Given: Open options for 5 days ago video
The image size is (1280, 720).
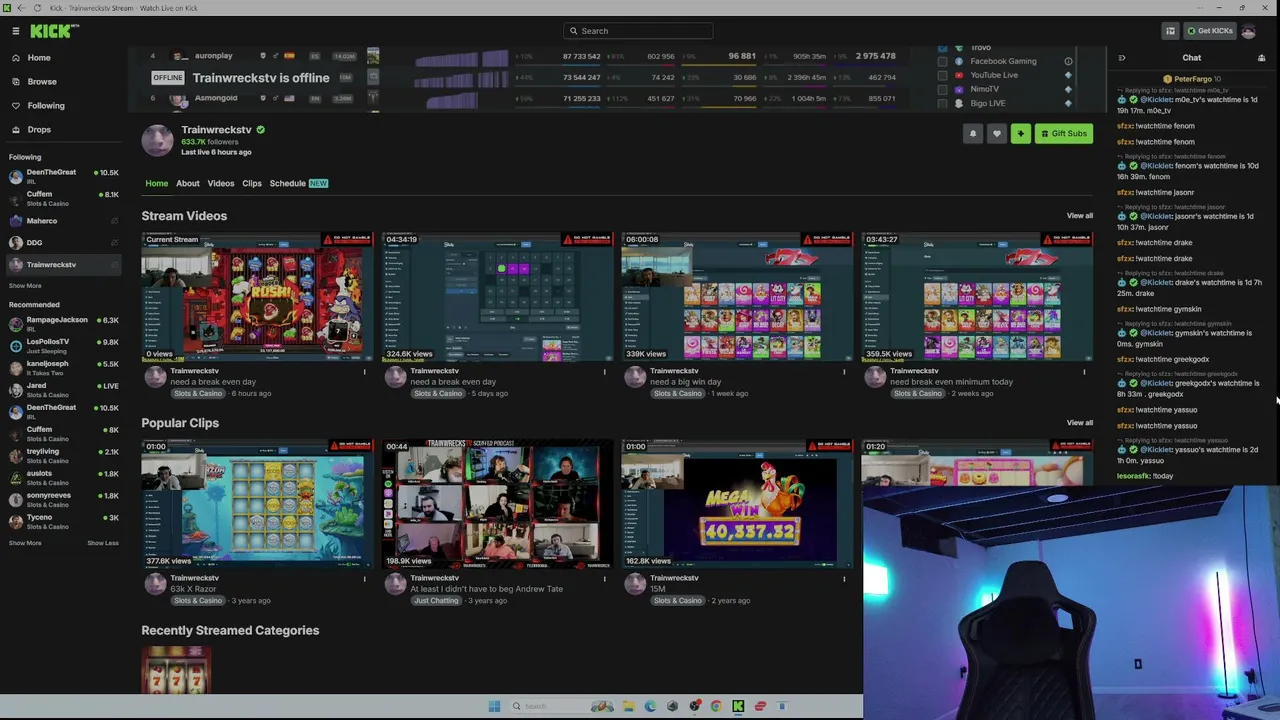Looking at the screenshot, I should 604,372.
